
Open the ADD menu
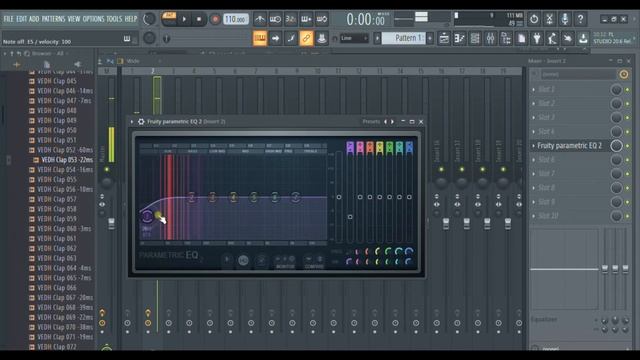point(34,19)
